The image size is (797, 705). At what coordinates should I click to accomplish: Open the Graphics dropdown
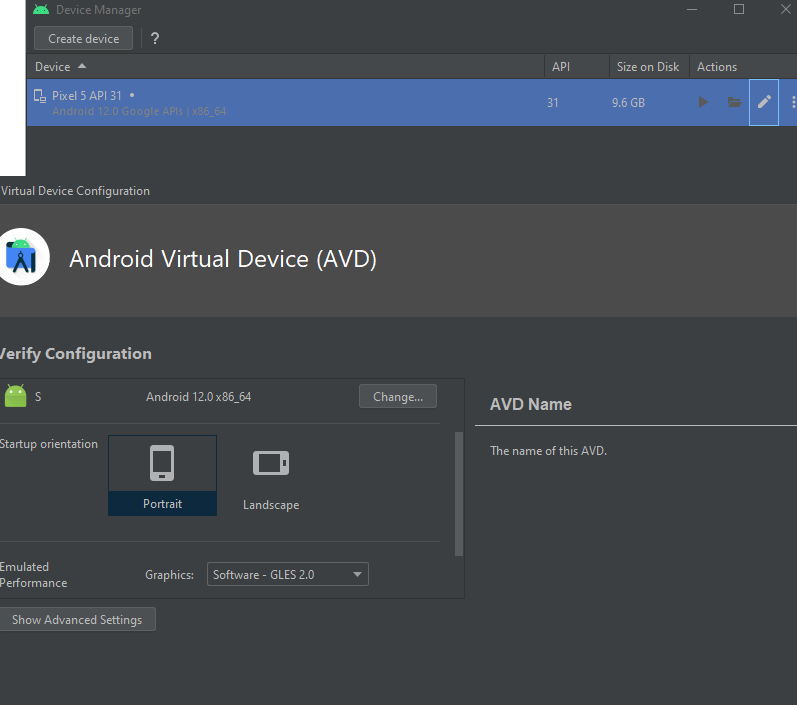(287, 575)
